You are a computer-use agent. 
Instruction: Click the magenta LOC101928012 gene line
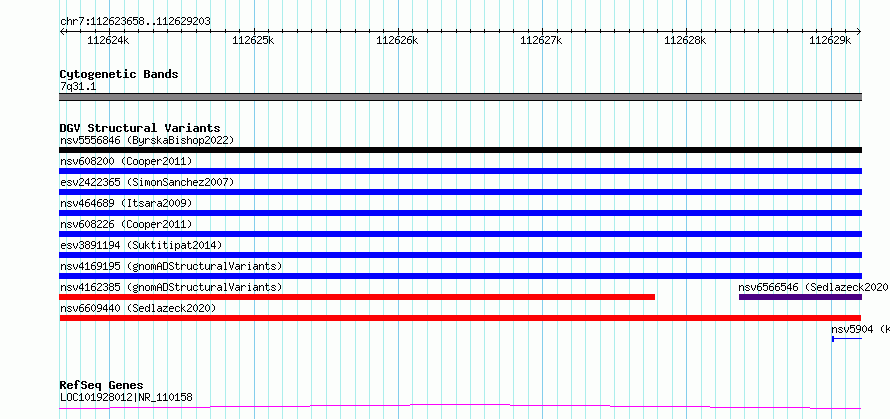point(460,407)
